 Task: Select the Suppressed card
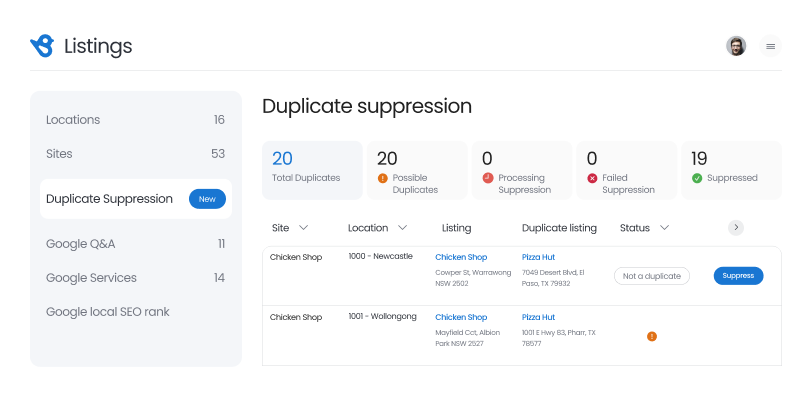click(x=731, y=170)
